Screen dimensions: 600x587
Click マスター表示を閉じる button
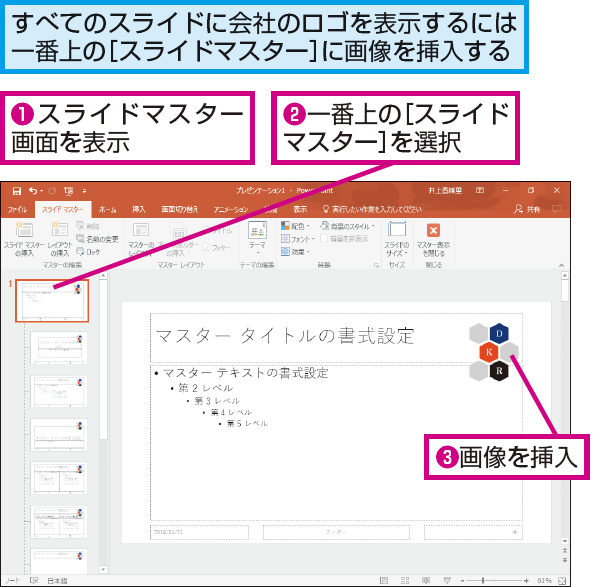point(433,239)
